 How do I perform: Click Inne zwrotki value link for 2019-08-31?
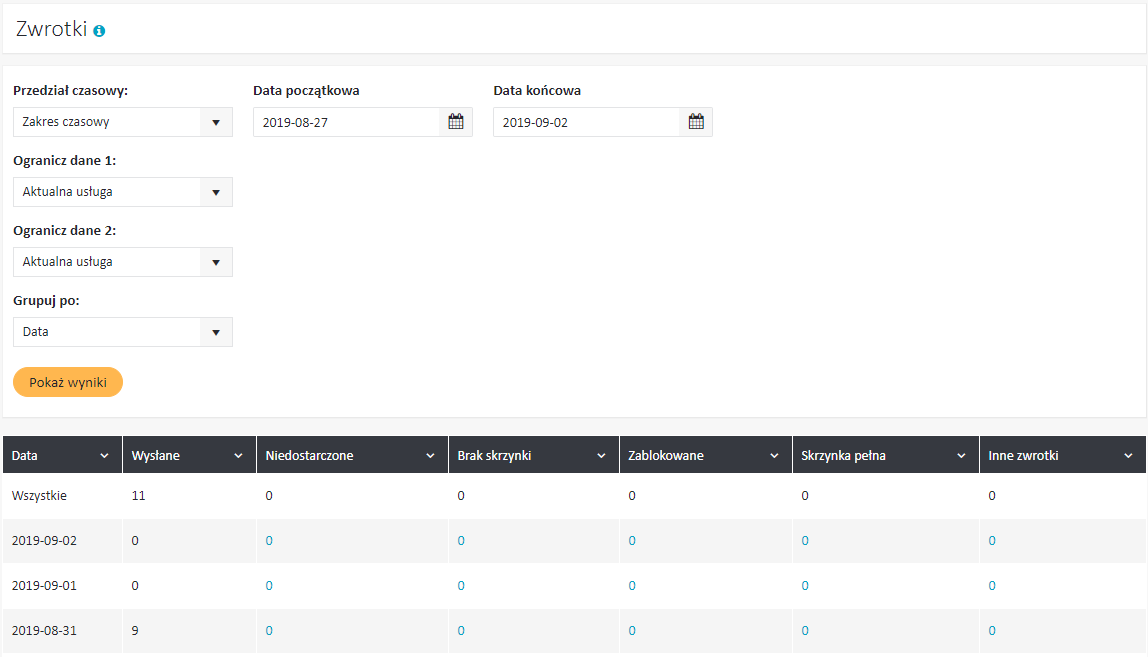[992, 631]
